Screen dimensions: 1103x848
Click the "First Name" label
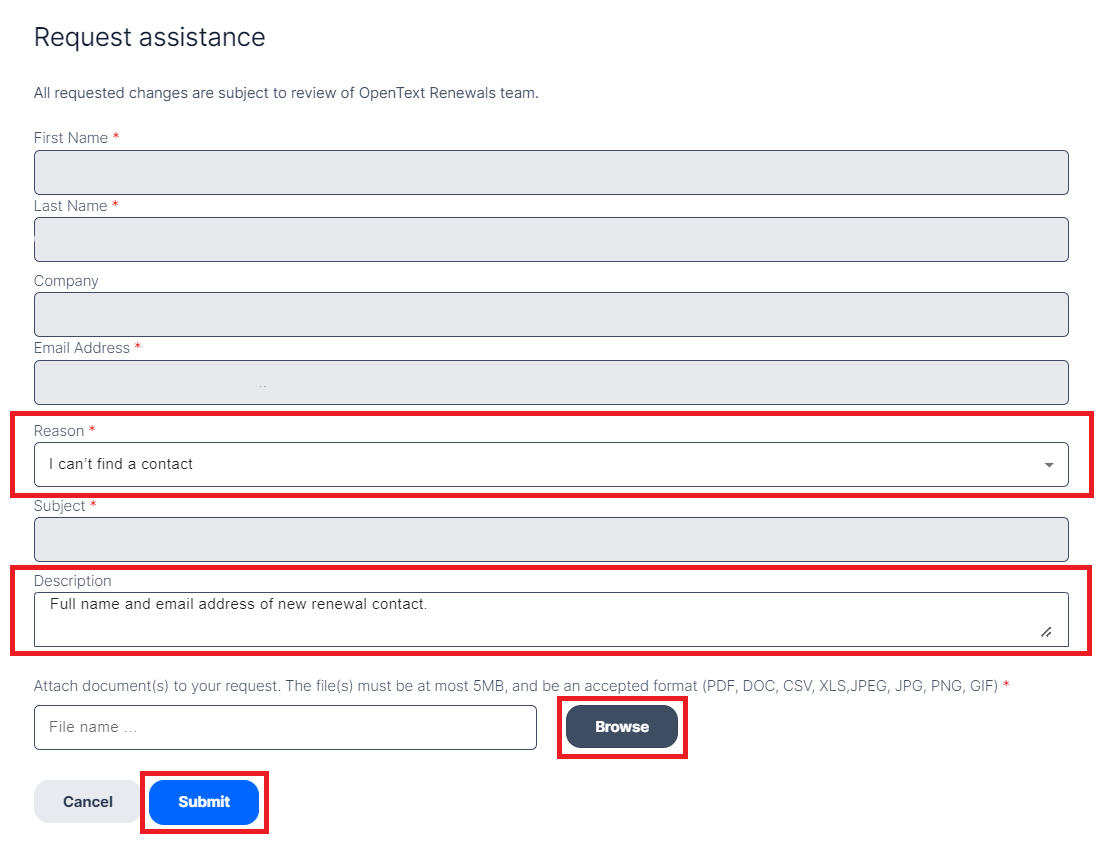[x=71, y=138]
